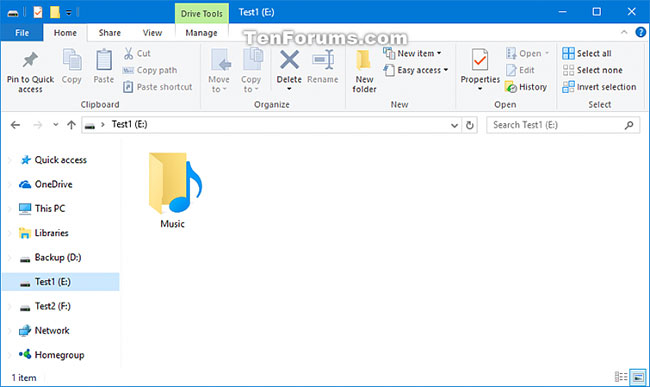This screenshot has height=387, width=650.
Task: Click the Search Test1 (E:) box
Action: pyautogui.click(x=563, y=125)
